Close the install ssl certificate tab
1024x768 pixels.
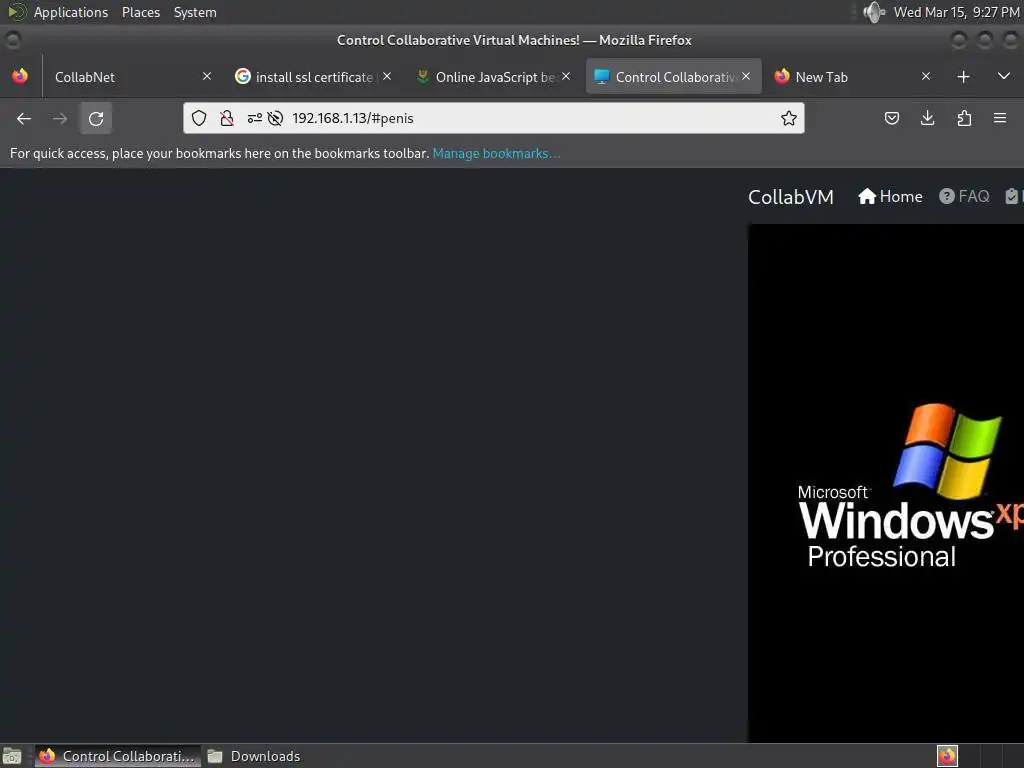[x=387, y=76]
